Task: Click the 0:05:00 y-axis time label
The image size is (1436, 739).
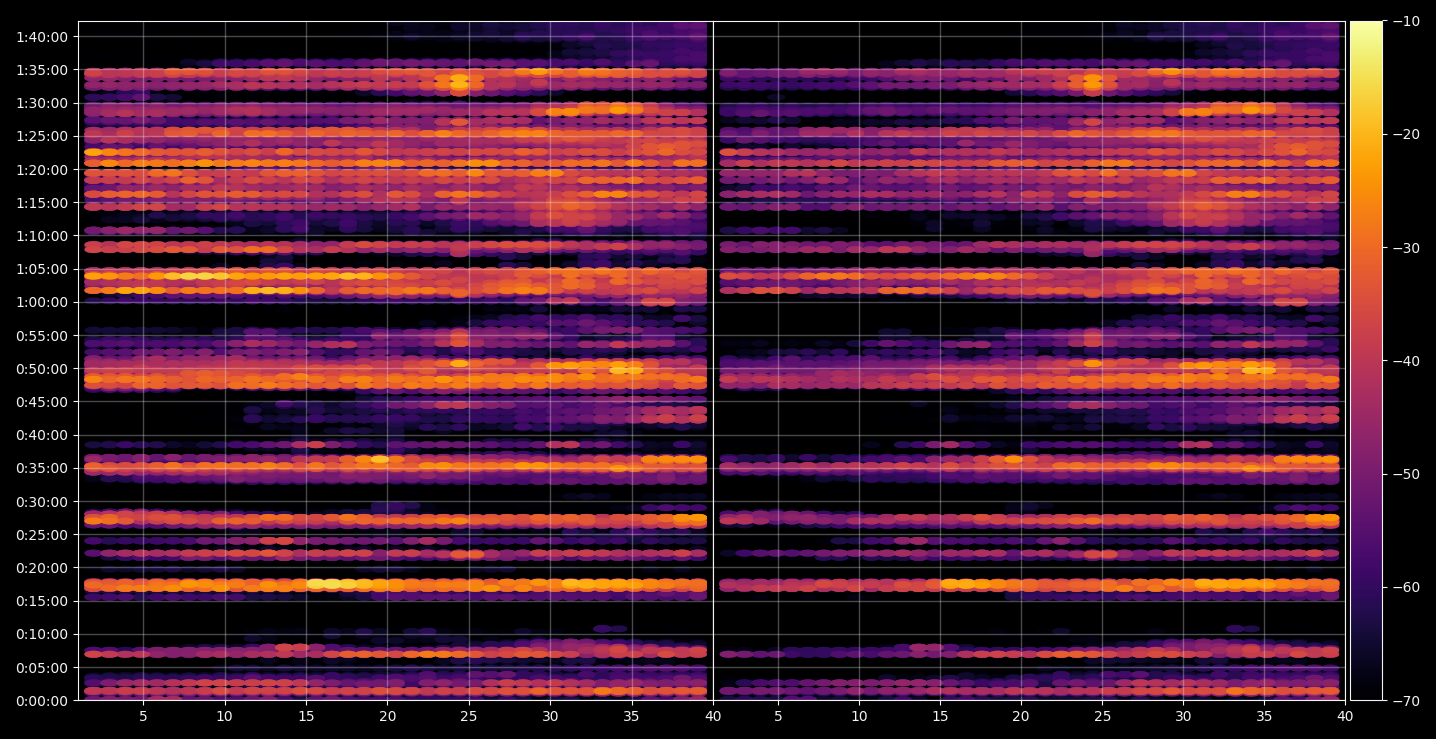Action: click(x=43, y=667)
